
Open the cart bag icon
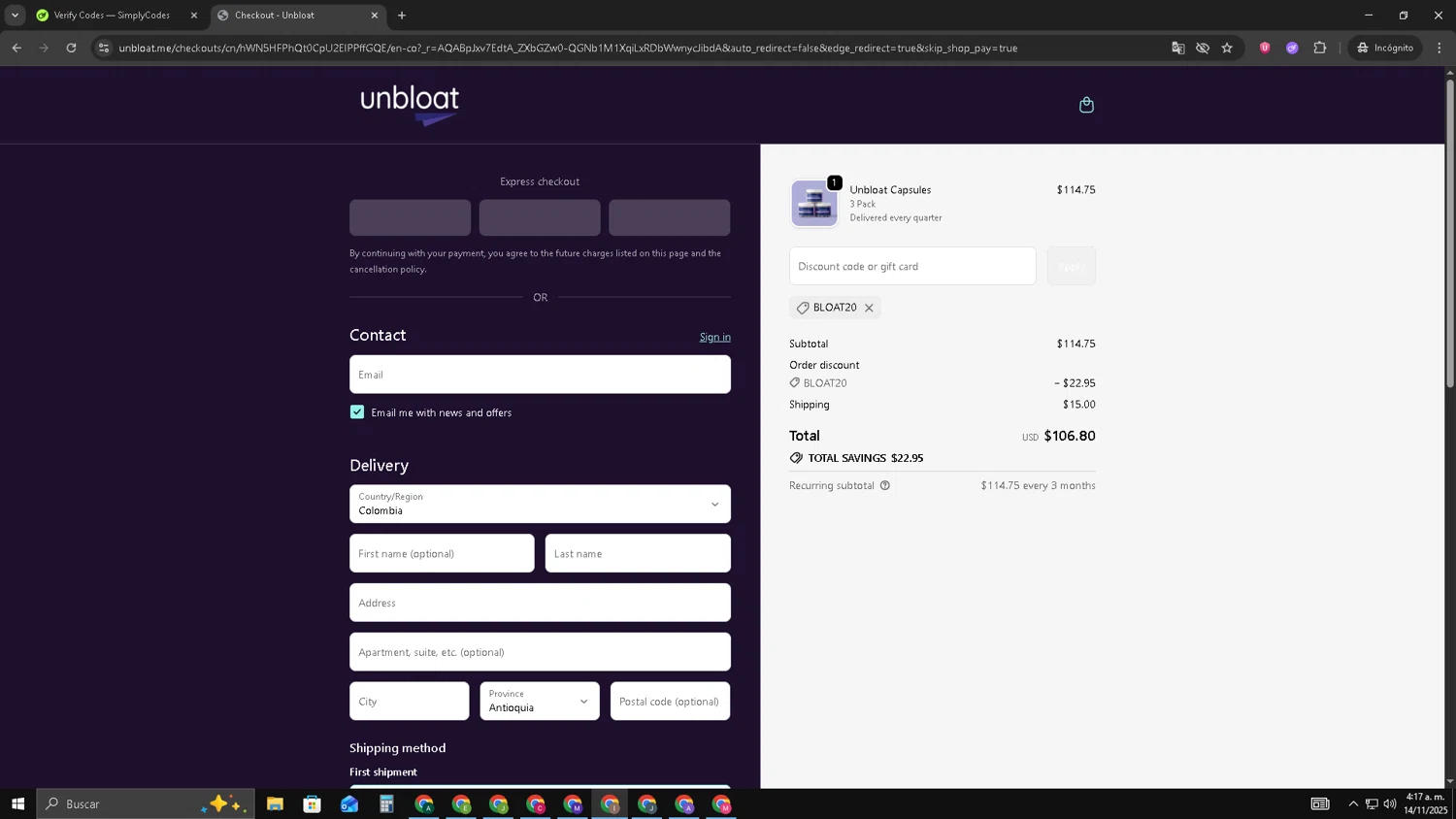click(1086, 105)
